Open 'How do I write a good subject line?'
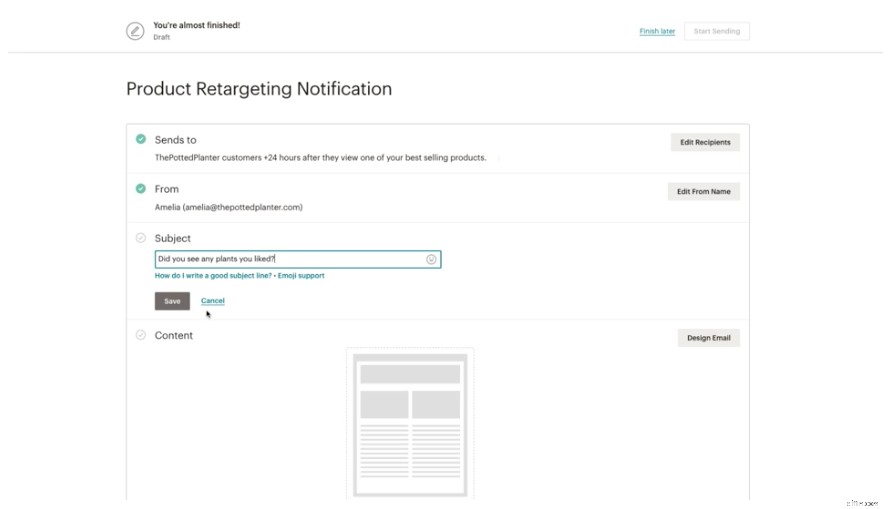 pyautogui.click(x=213, y=276)
